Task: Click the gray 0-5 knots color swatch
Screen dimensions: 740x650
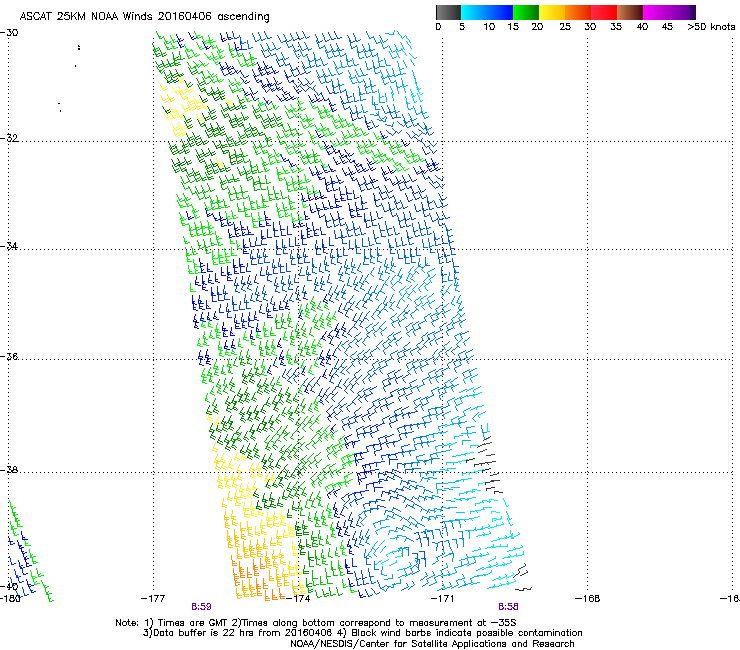Action: [448, 12]
